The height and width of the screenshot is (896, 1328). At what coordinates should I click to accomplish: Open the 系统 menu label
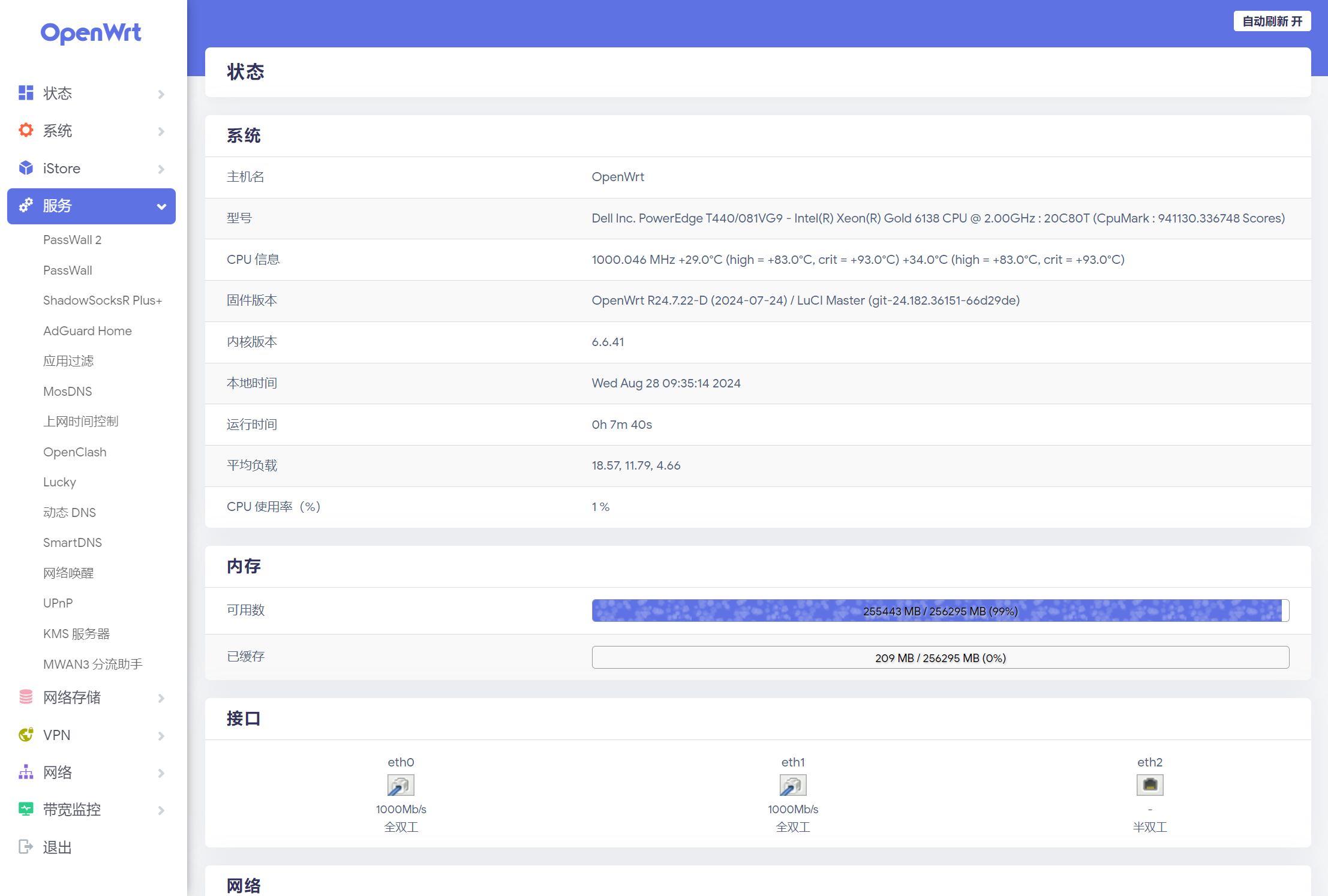coord(58,131)
